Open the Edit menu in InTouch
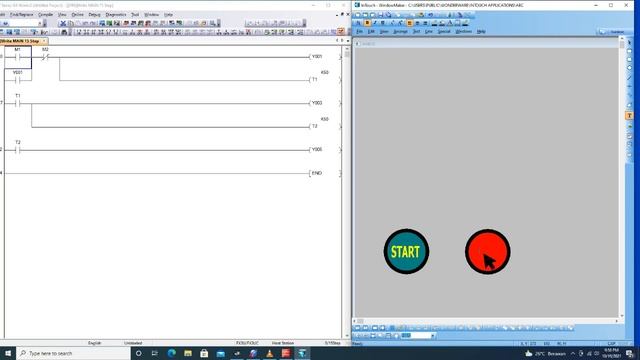Image resolution: width=640 pixels, height=360 pixels. 371,31
